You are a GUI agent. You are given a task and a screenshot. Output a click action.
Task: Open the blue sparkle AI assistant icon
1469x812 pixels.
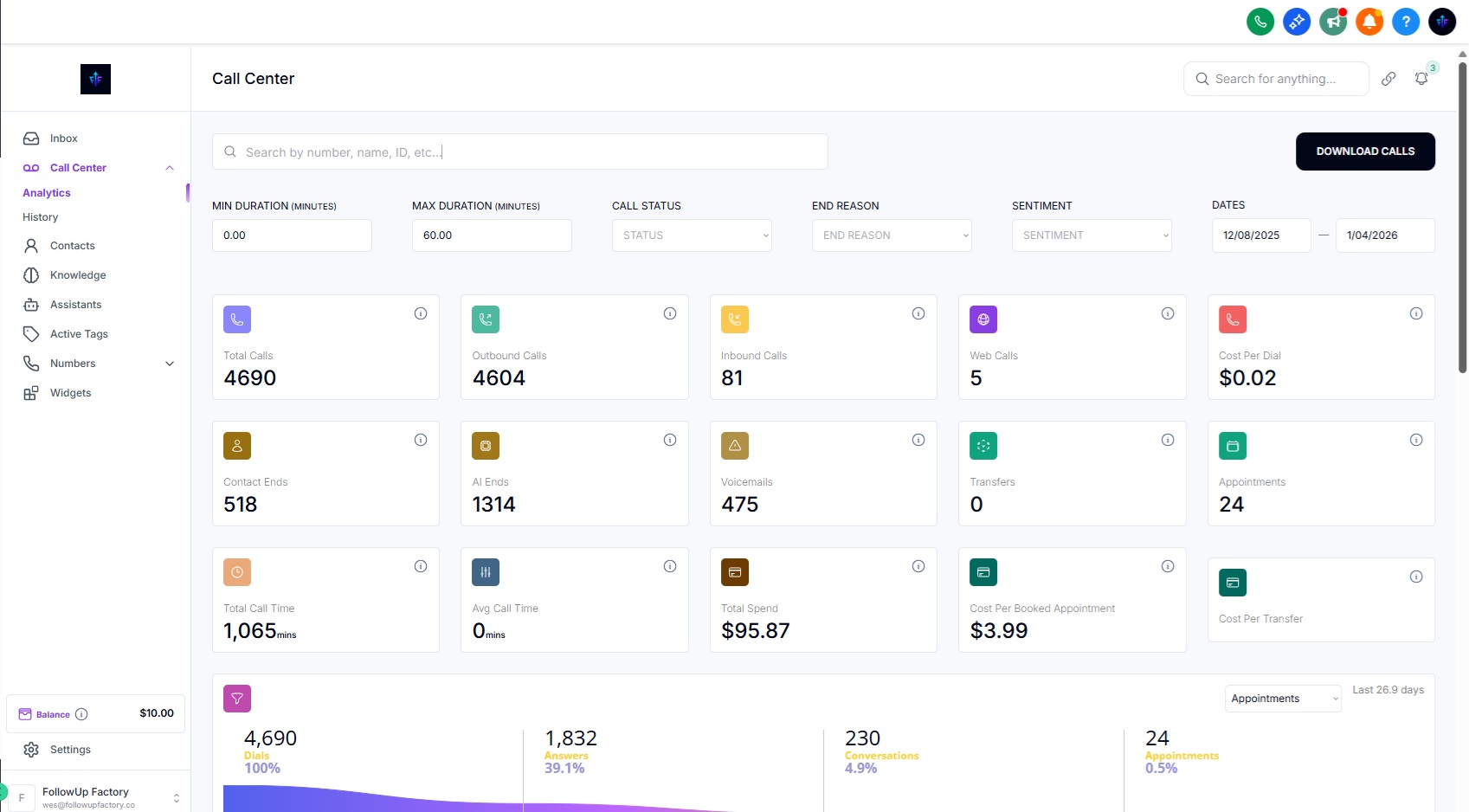pos(1297,22)
